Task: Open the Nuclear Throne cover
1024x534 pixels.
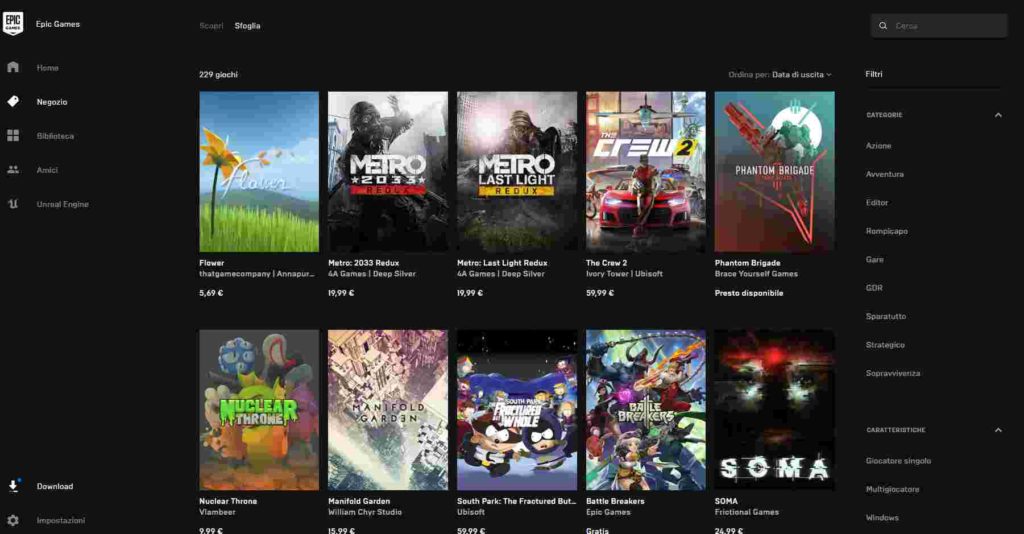Action: 259,410
